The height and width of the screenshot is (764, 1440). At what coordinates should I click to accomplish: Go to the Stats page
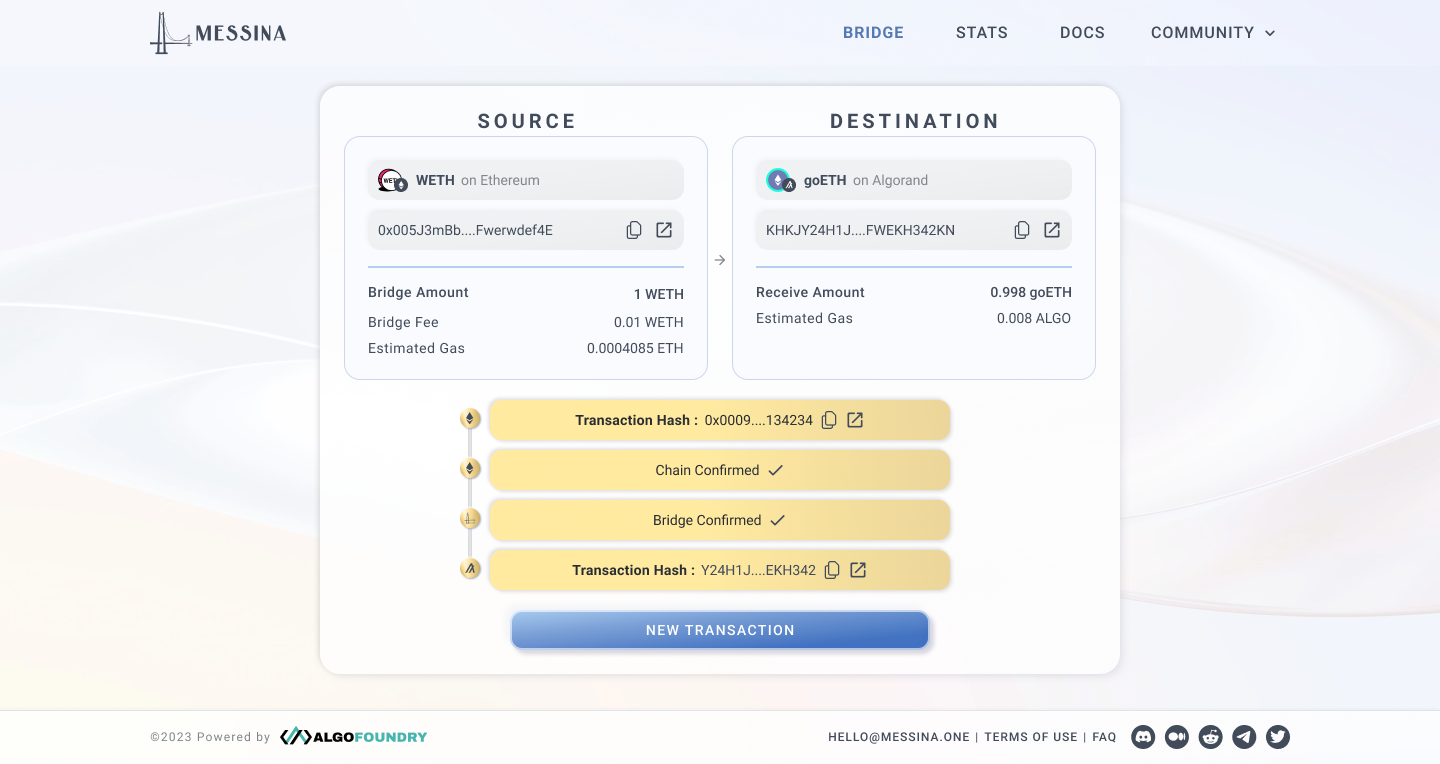tap(981, 33)
